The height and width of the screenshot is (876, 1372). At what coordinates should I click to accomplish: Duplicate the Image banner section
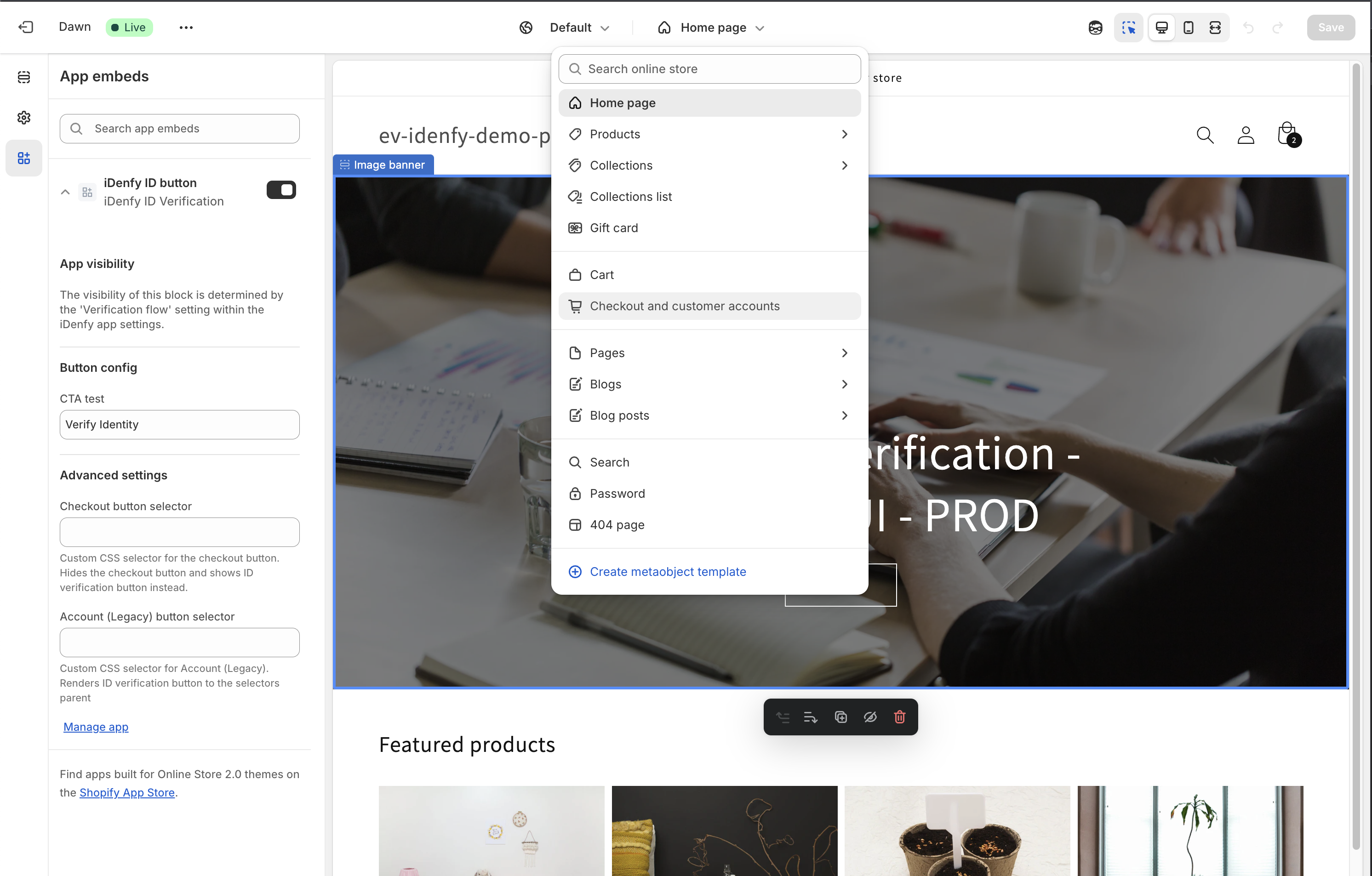(x=841, y=717)
